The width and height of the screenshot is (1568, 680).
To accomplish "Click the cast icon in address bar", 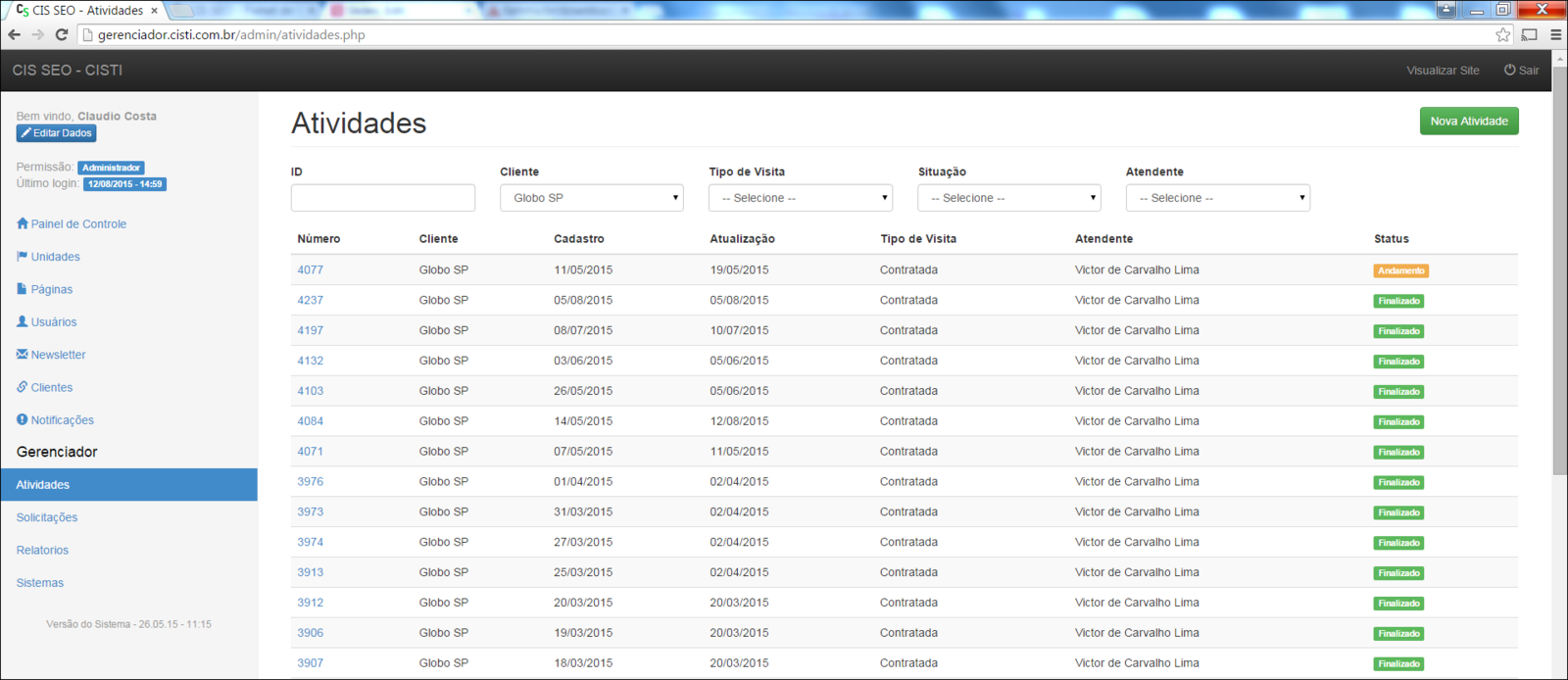I will tap(1530, 34).
